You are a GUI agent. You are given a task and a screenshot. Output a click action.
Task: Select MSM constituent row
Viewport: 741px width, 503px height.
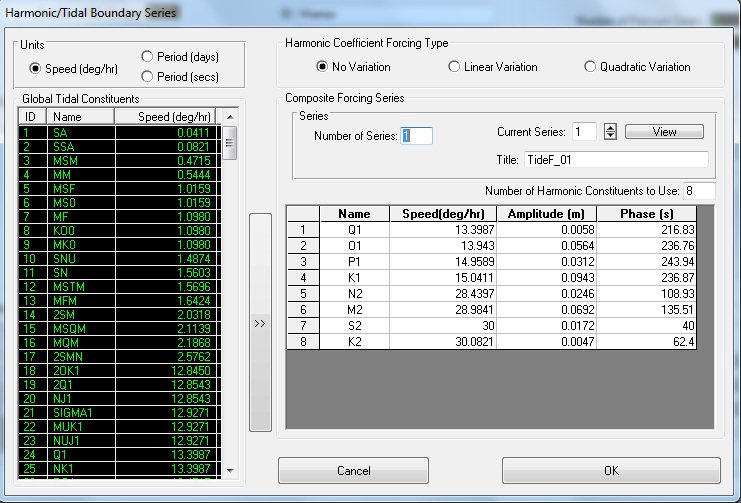119,161
